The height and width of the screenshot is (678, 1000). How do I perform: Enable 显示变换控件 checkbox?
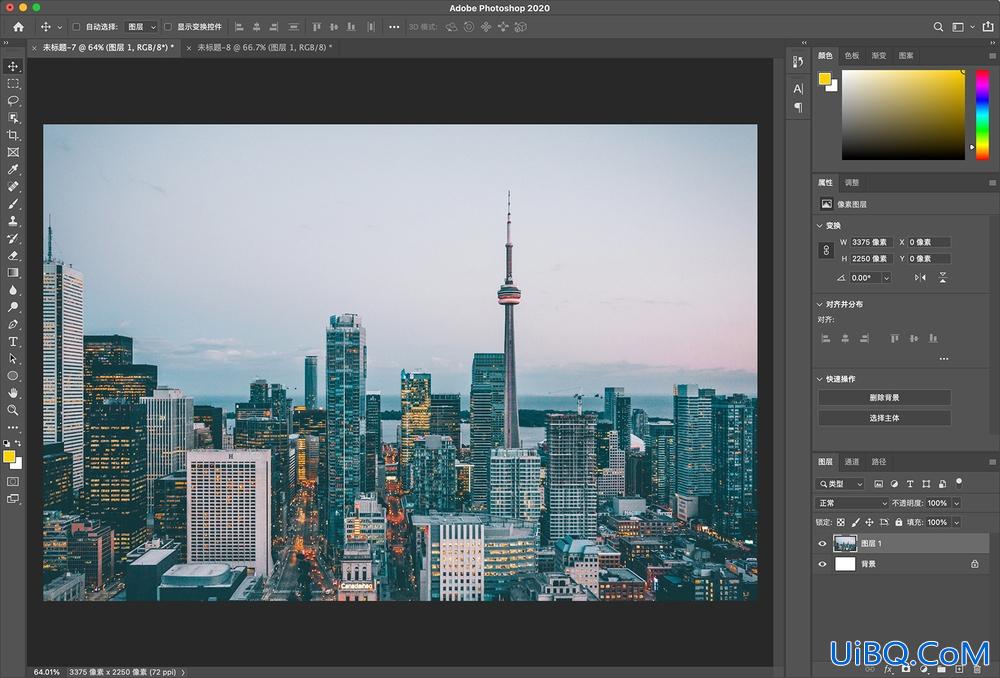[x=168, y=27]
